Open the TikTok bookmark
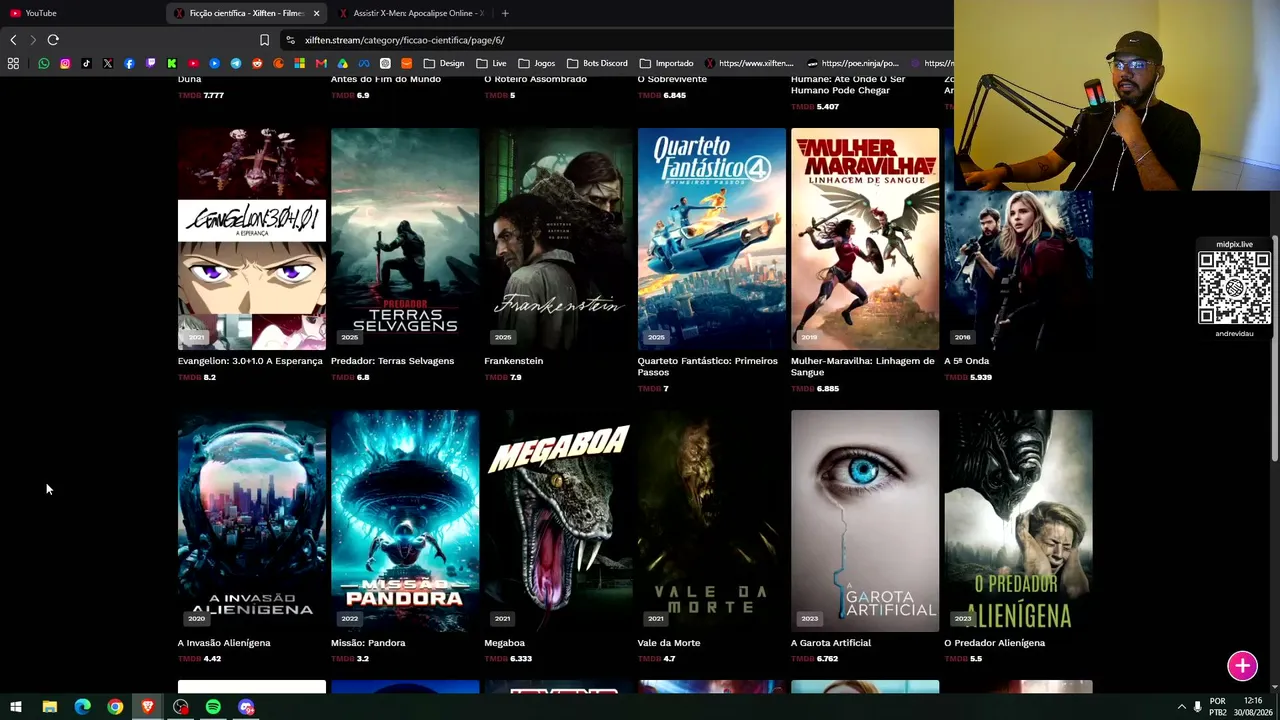The height and width of the screenshot is (720, 1280). [86, 63]
